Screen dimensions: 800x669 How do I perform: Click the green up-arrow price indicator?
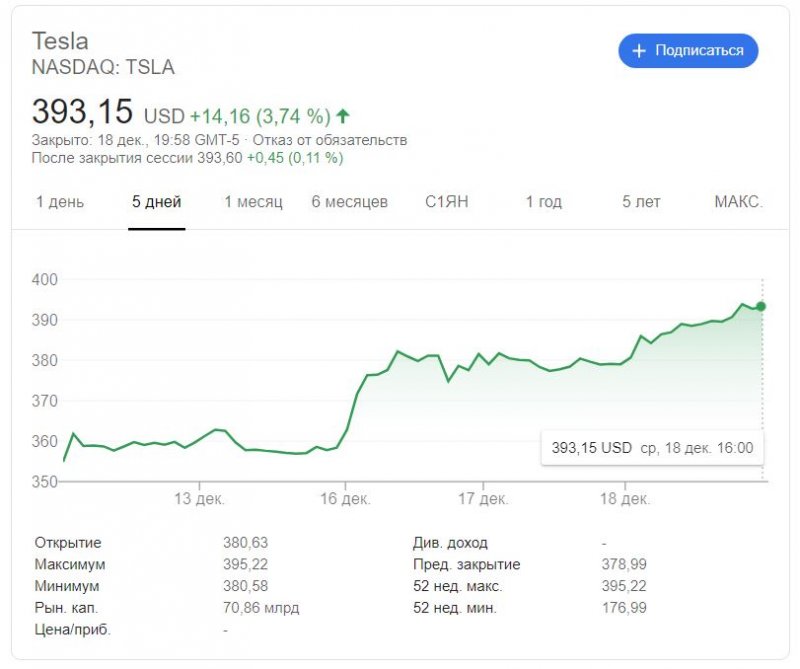coord(344,115)
